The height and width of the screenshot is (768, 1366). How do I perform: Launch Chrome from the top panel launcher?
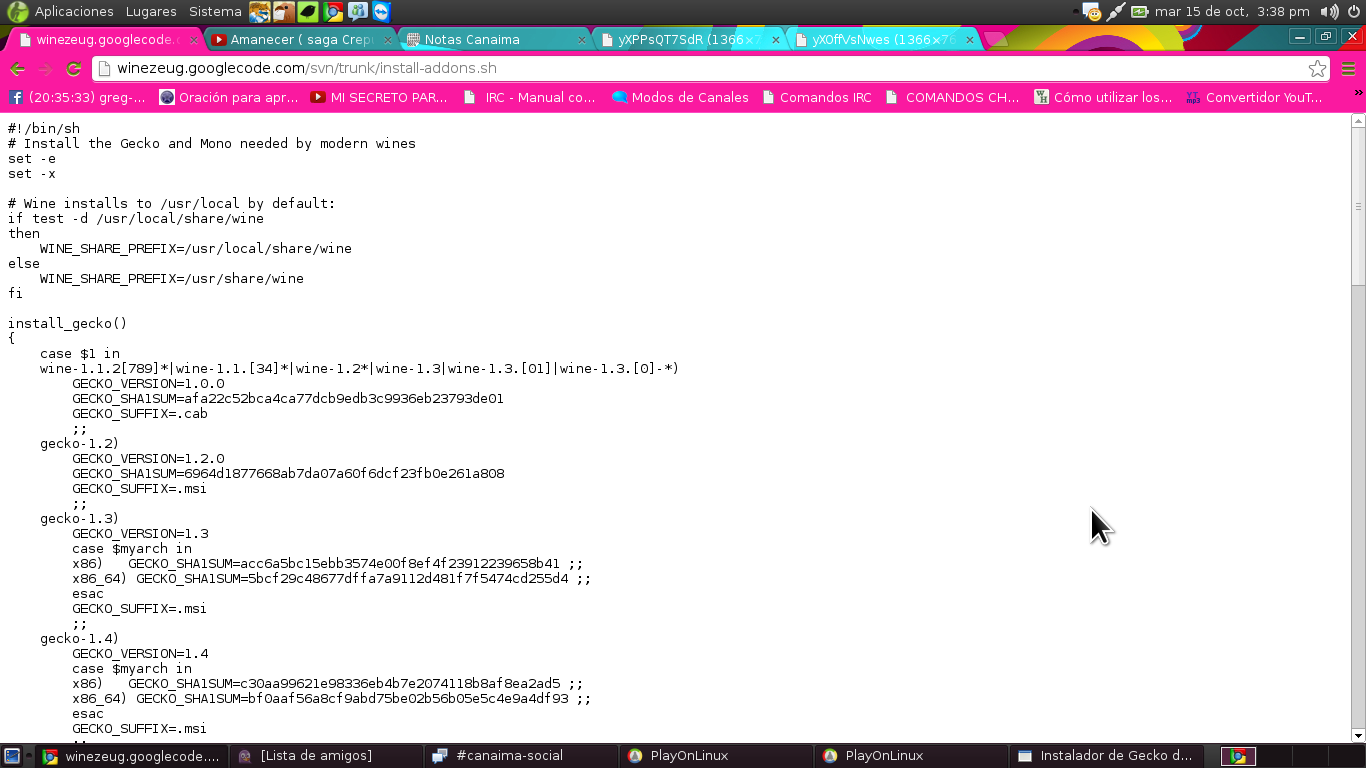(x=333, y=12)
